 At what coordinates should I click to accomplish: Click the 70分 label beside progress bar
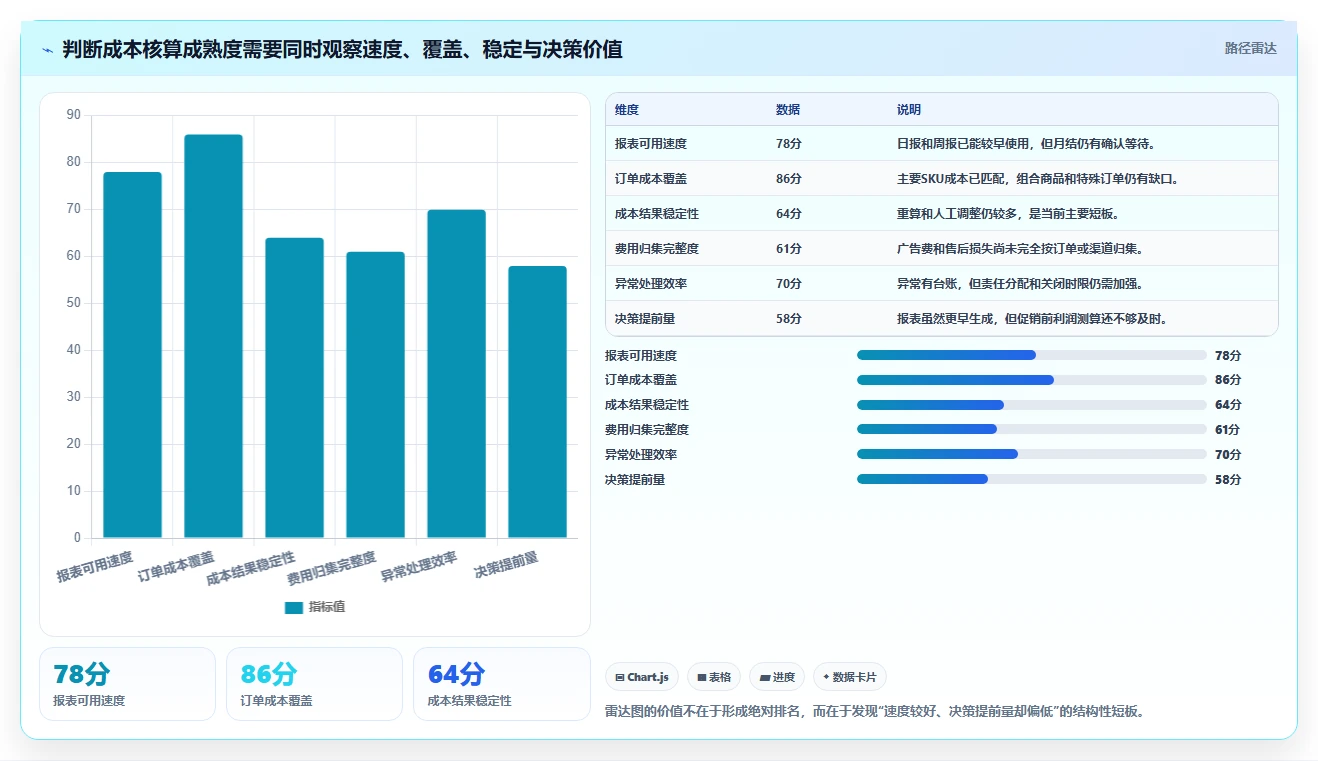tap(1228, 454)
